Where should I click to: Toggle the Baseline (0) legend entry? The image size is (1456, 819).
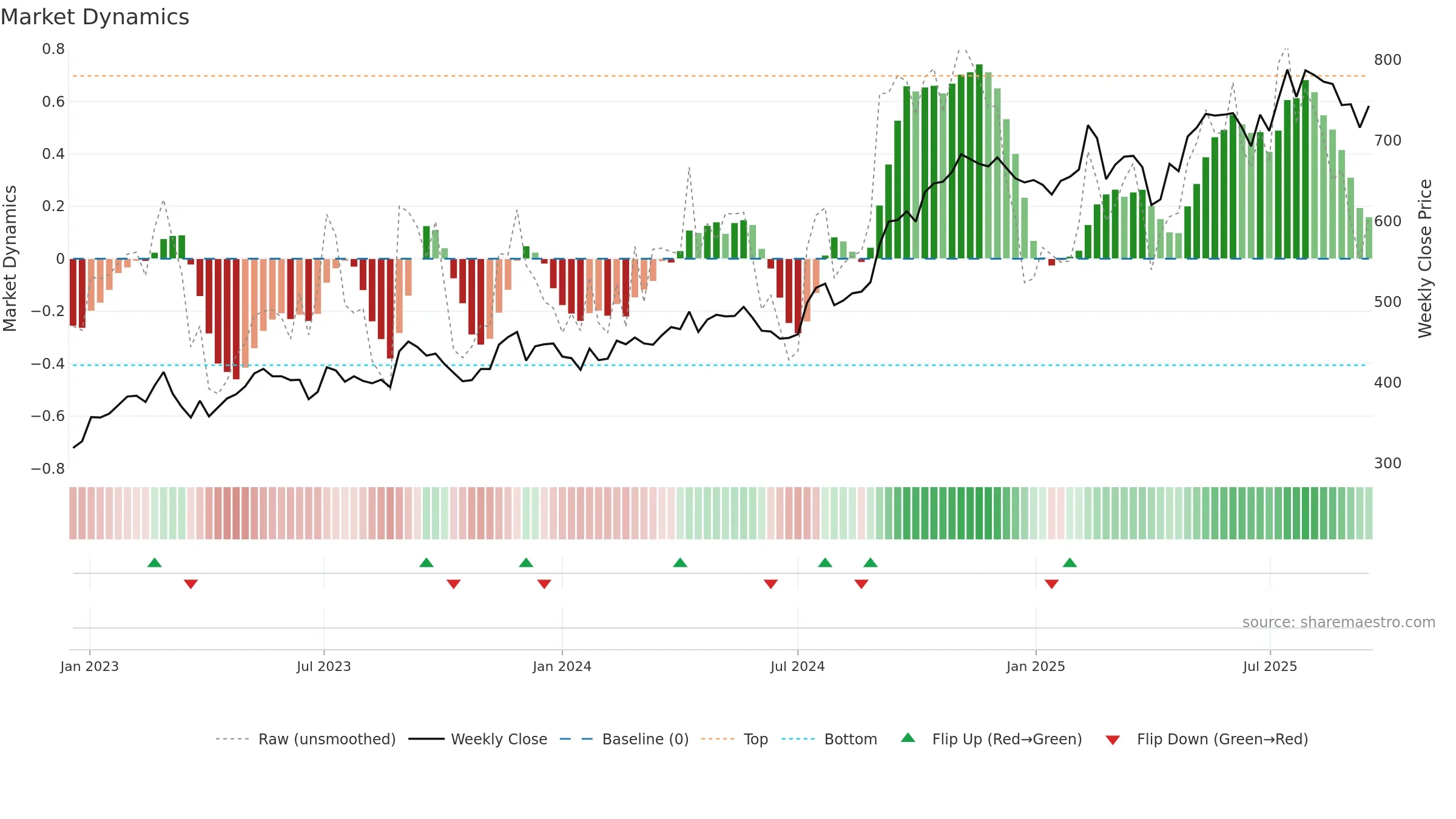pyautogui.click(x=624, y=740)
